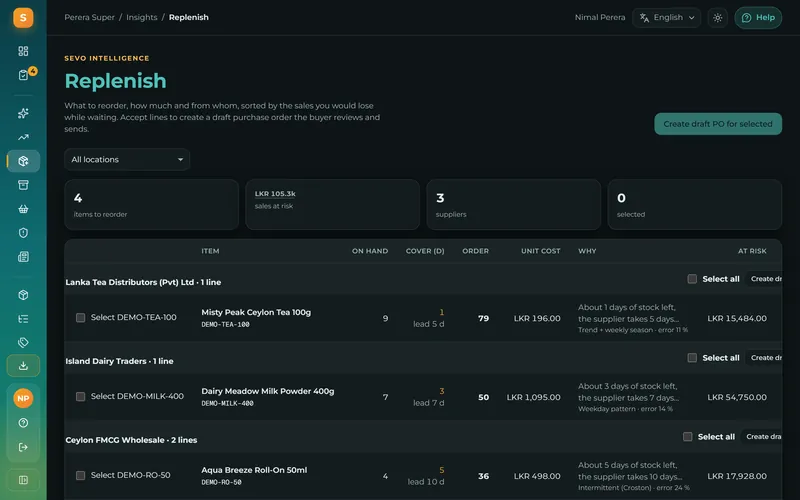Toggle the sun theme icon in header
Viewport: 800px width, 500px height.
pyautogui.click(x=718, y=18)
